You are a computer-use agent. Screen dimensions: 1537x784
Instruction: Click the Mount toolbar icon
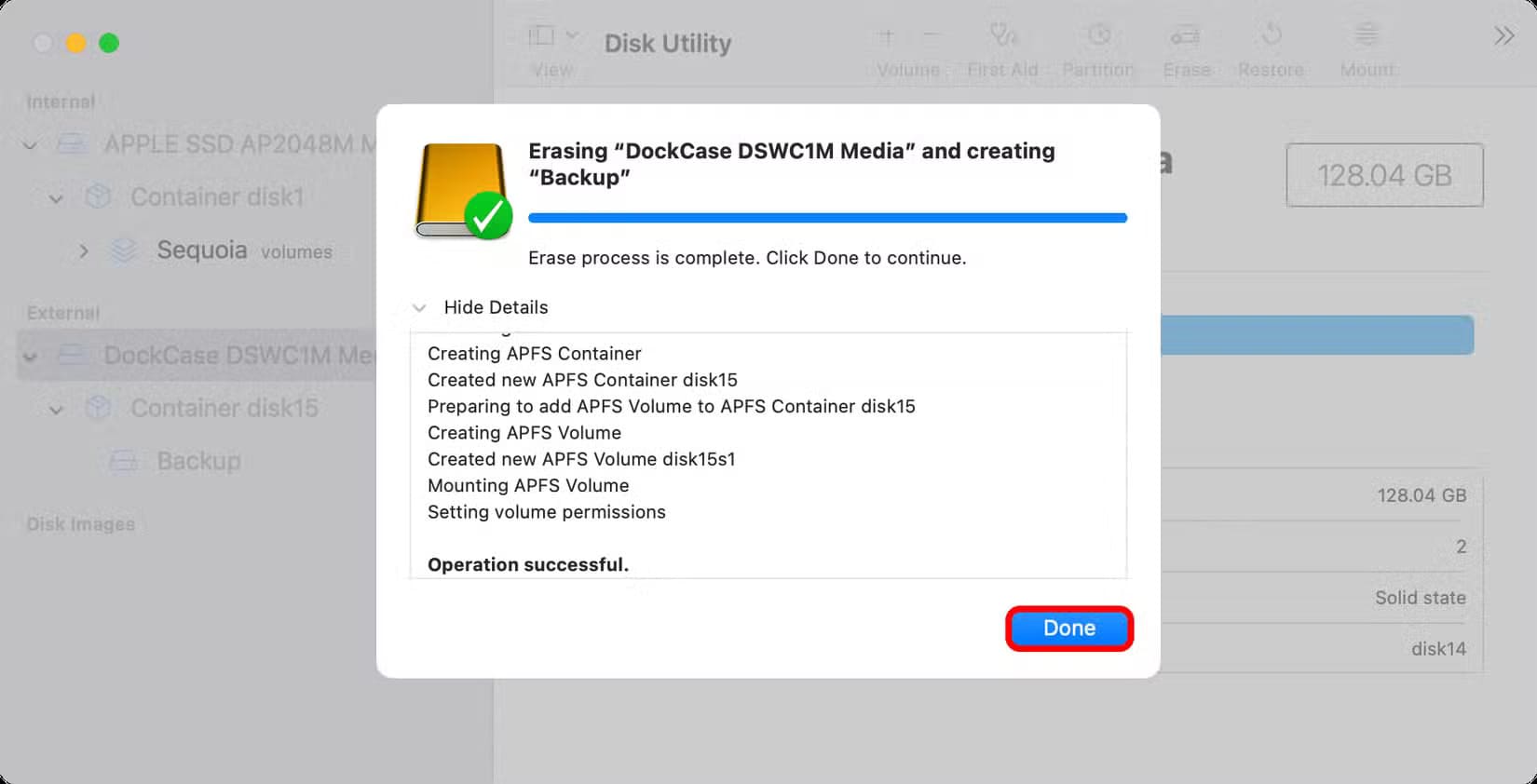[x=1367, y=36]
